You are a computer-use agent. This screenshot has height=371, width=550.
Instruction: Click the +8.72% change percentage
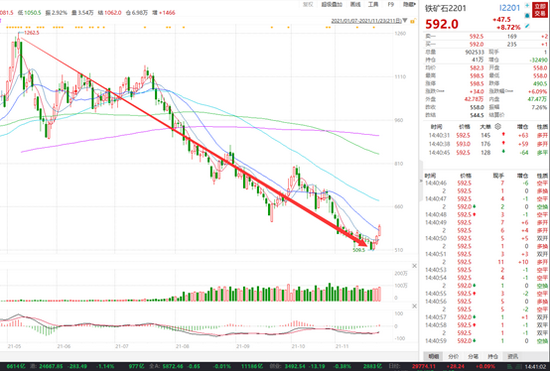click(x=509, y=27)
